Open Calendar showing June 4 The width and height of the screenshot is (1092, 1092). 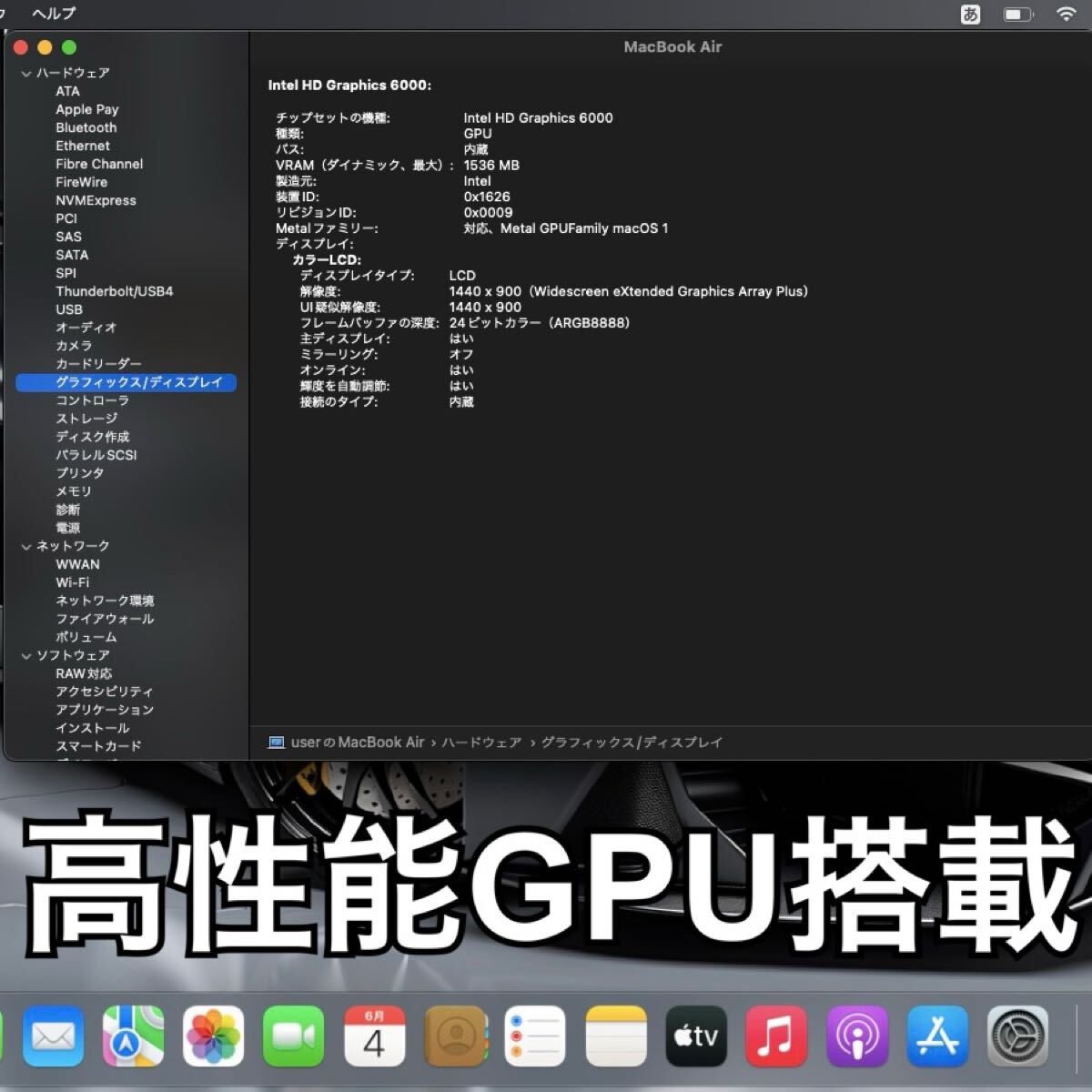click(x=374, y=1036)
